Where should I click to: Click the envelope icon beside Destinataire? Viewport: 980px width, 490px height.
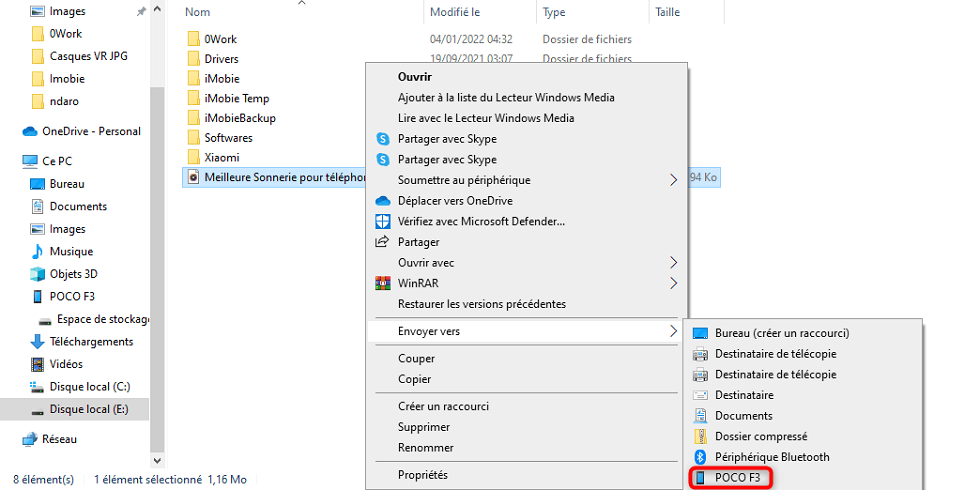point(701,395)
